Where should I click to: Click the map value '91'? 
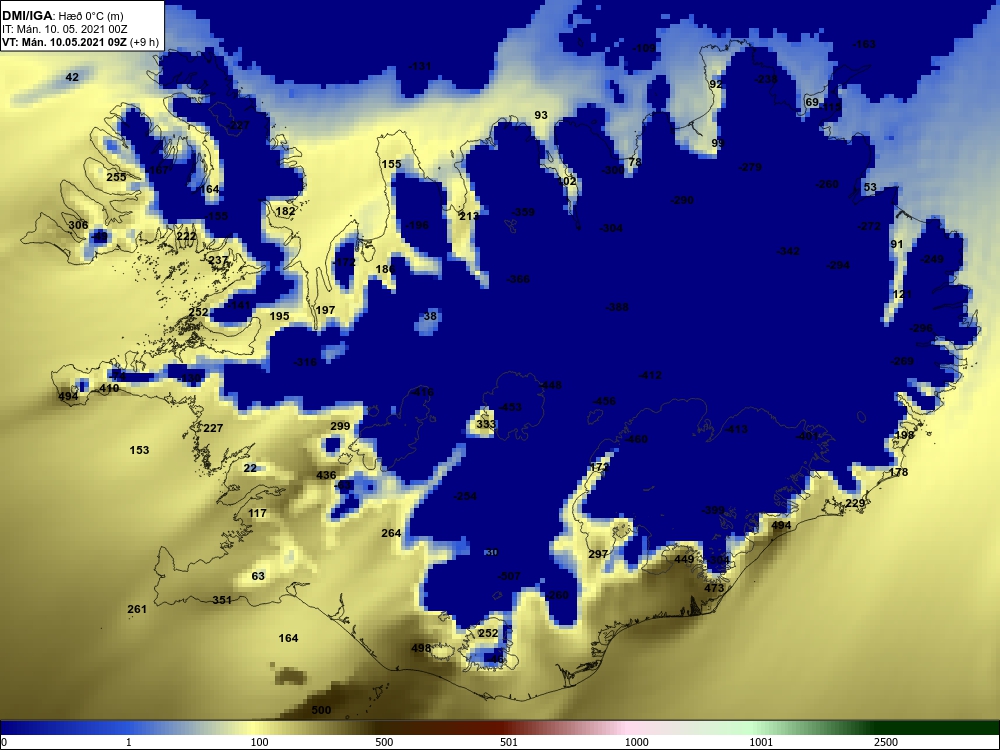[x=897, y=244]
